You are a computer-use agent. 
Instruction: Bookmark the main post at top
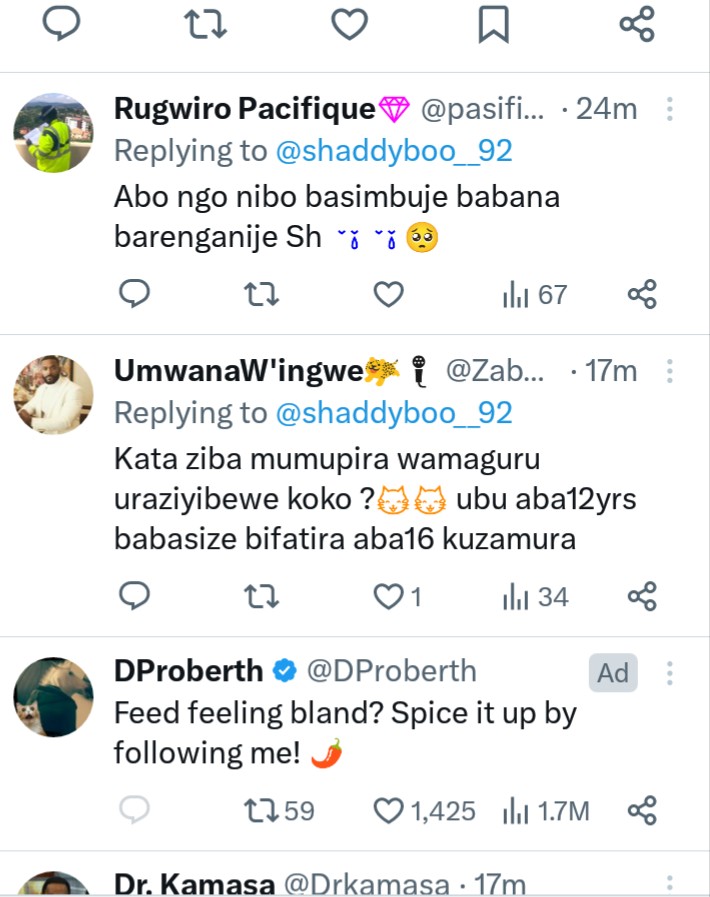coord(493,25)
